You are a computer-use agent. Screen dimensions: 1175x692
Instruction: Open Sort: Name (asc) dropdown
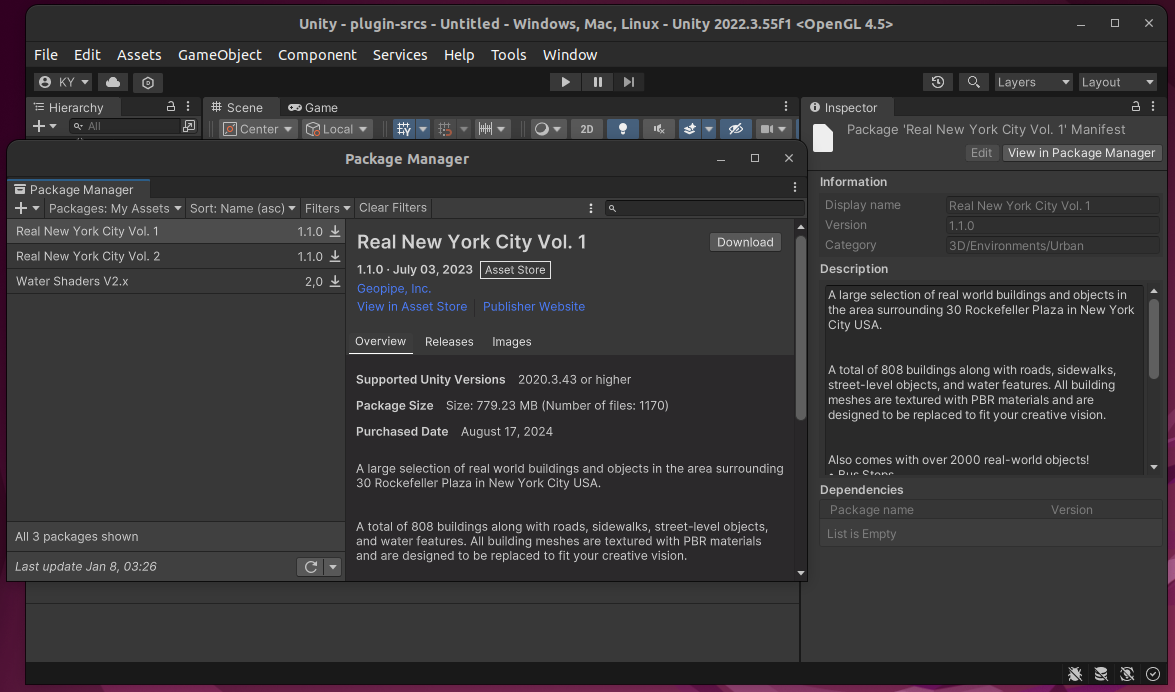(x=242, y=208)
